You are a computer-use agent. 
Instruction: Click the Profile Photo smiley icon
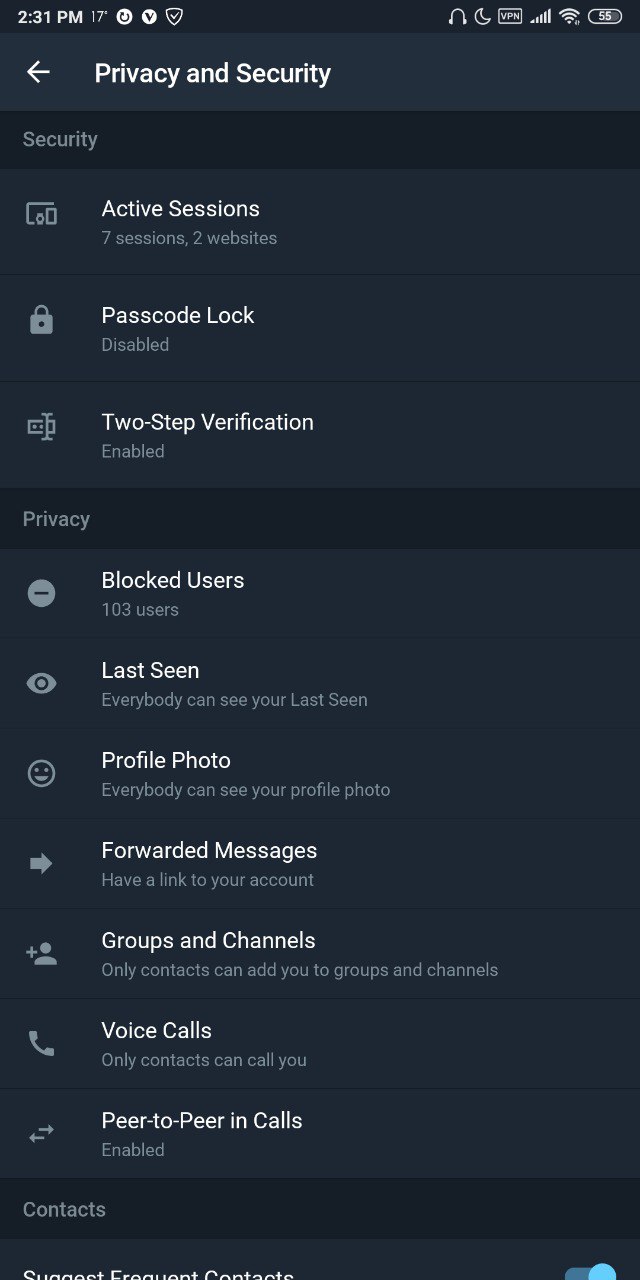point(41,774)
